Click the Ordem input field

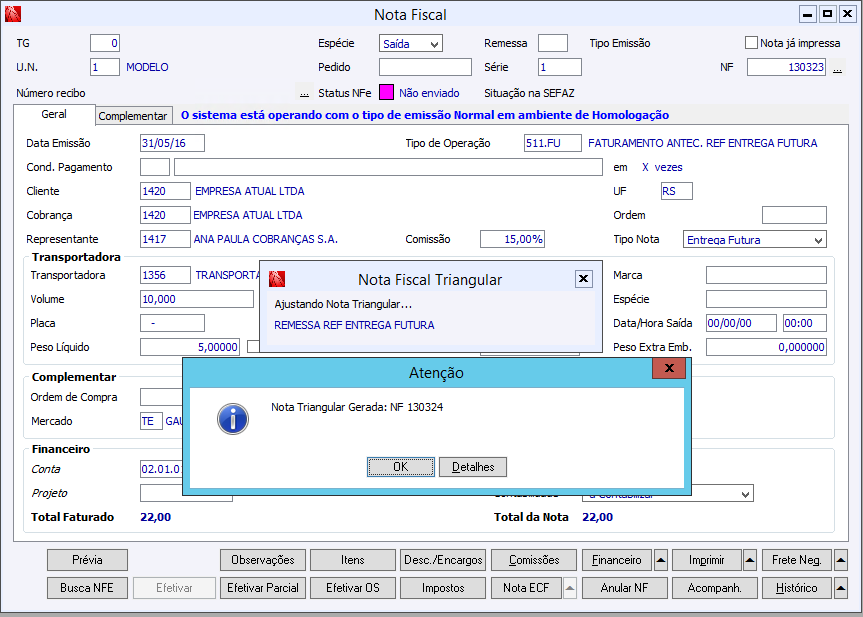tap(794, 215)
